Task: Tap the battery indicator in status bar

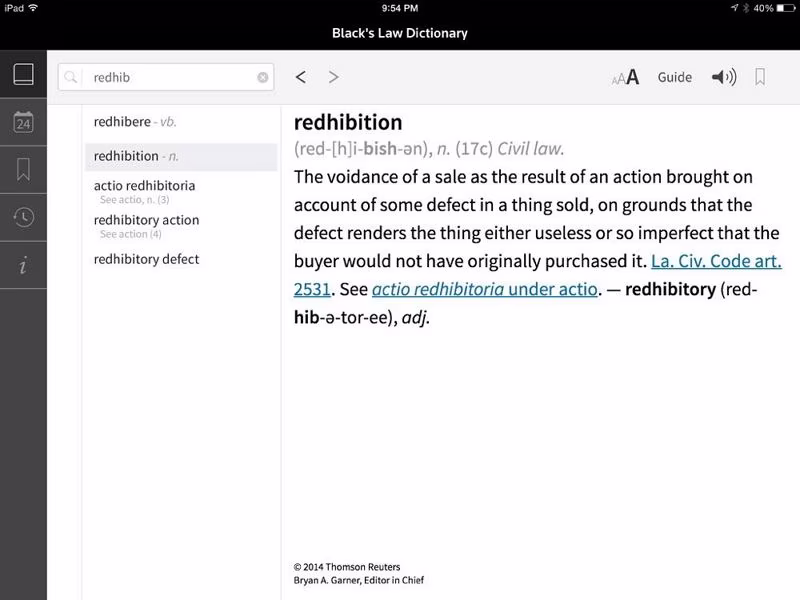Action: point(786,8)
